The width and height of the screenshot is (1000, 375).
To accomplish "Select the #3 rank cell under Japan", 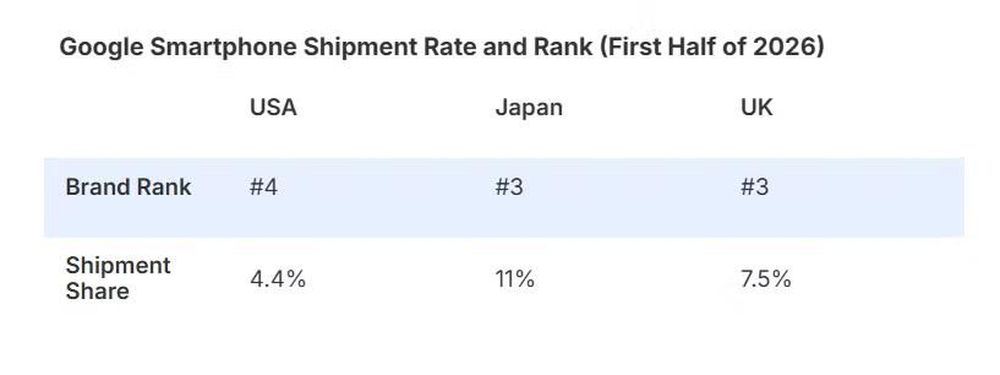I will (x=509, y=187).
